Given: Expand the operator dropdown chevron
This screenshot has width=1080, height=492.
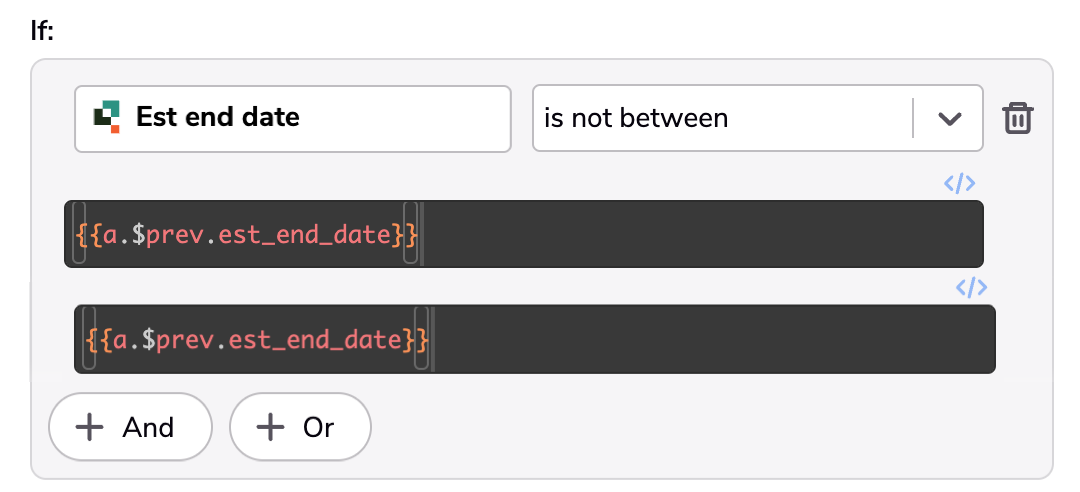Looking at the screenshot, I should pyautogui.click(x=949, y=119).
